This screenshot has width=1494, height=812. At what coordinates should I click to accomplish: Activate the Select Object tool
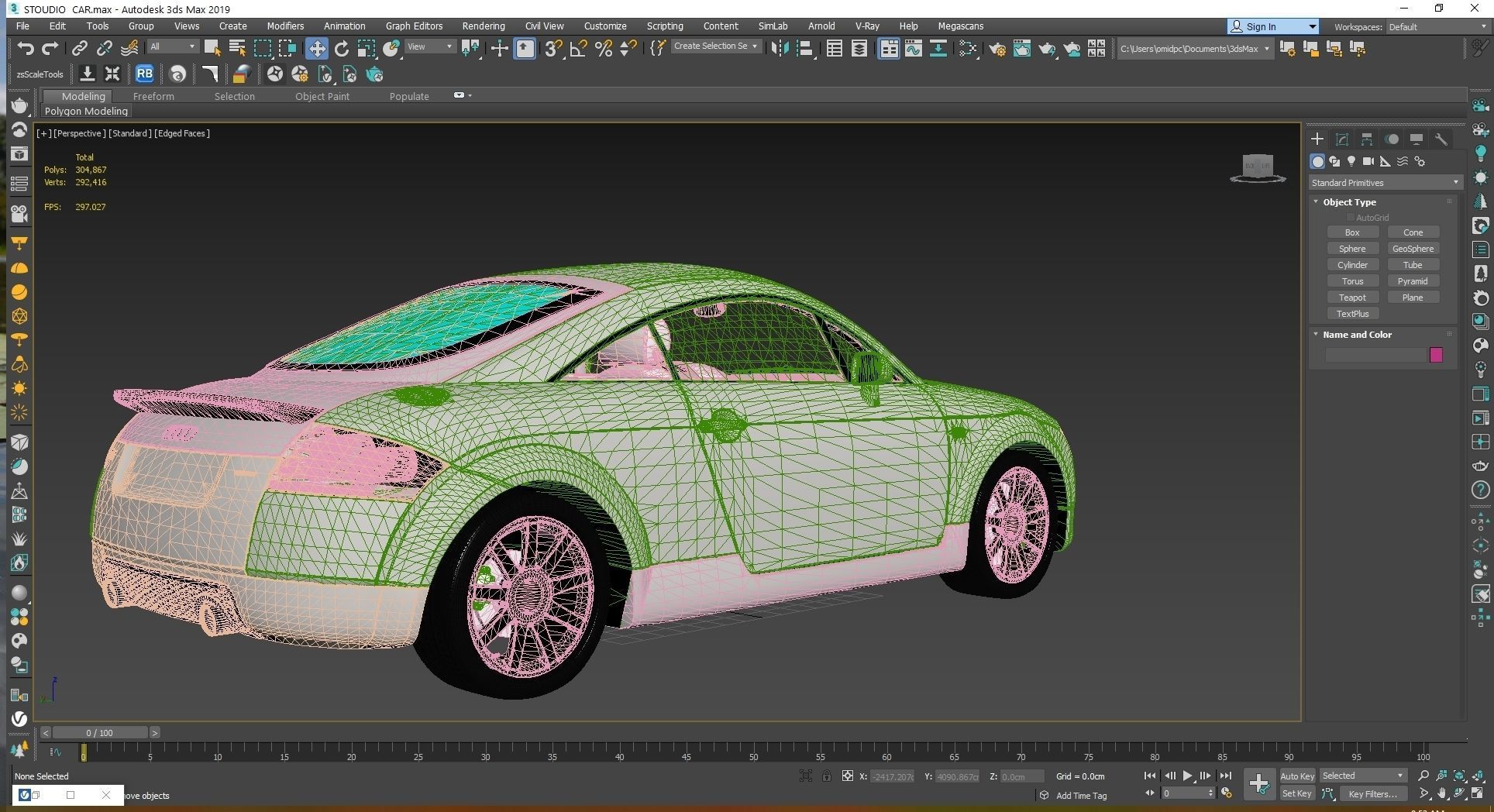[212, 49]
